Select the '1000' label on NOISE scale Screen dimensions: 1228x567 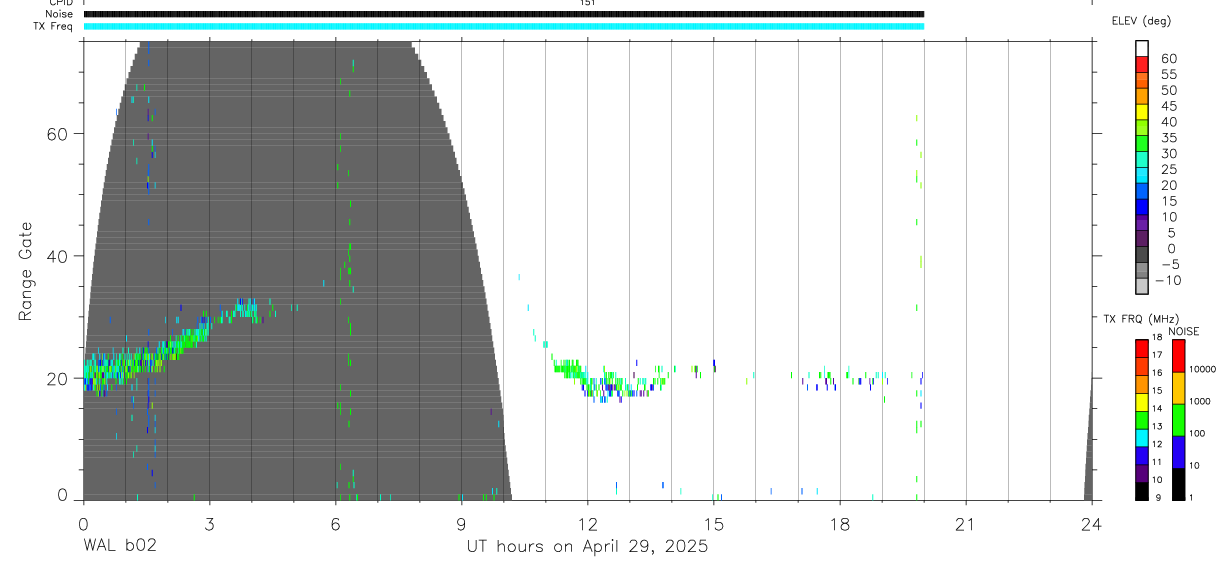1198,401
